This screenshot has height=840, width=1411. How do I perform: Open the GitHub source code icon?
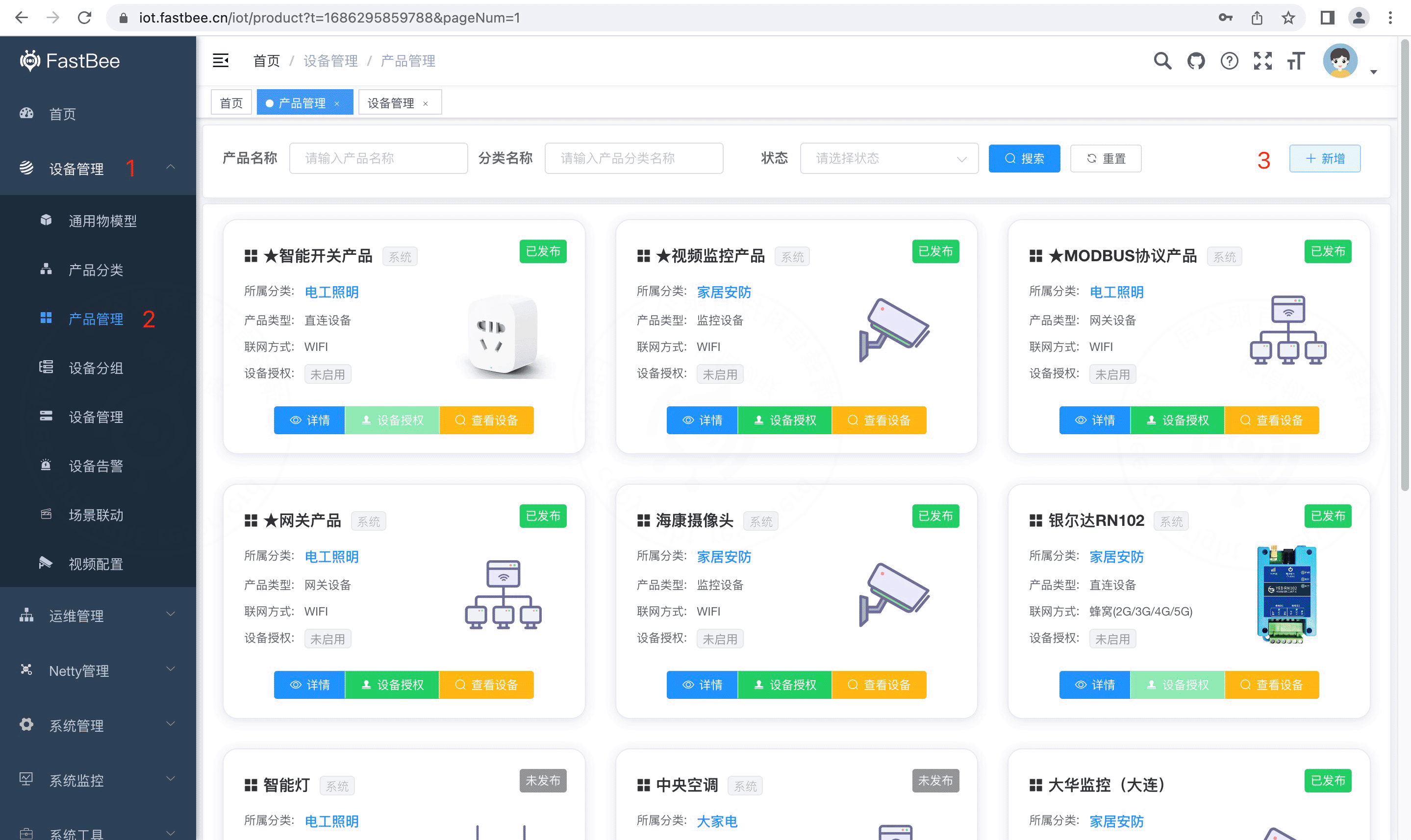coord(1196,61)
